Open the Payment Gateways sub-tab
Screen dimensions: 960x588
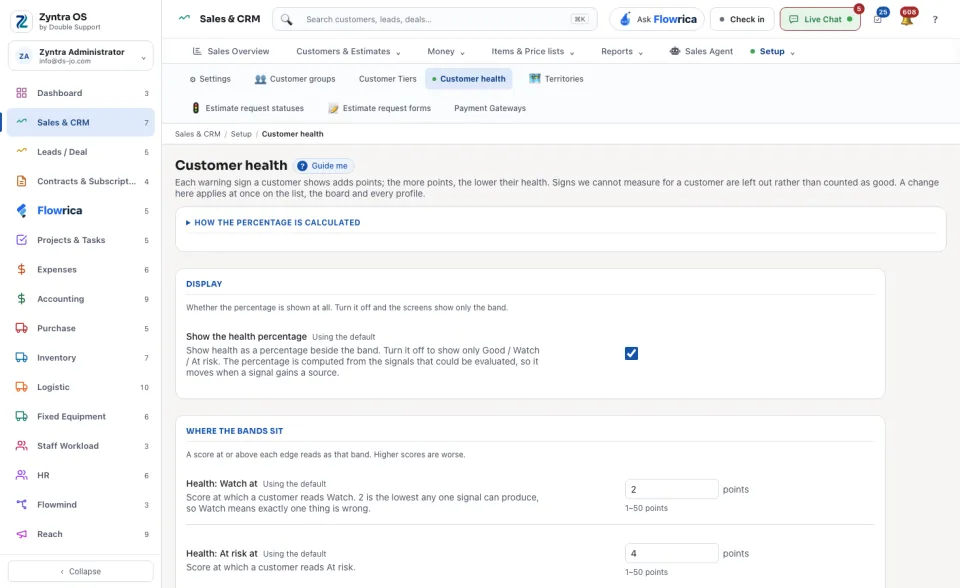[490, 108]
